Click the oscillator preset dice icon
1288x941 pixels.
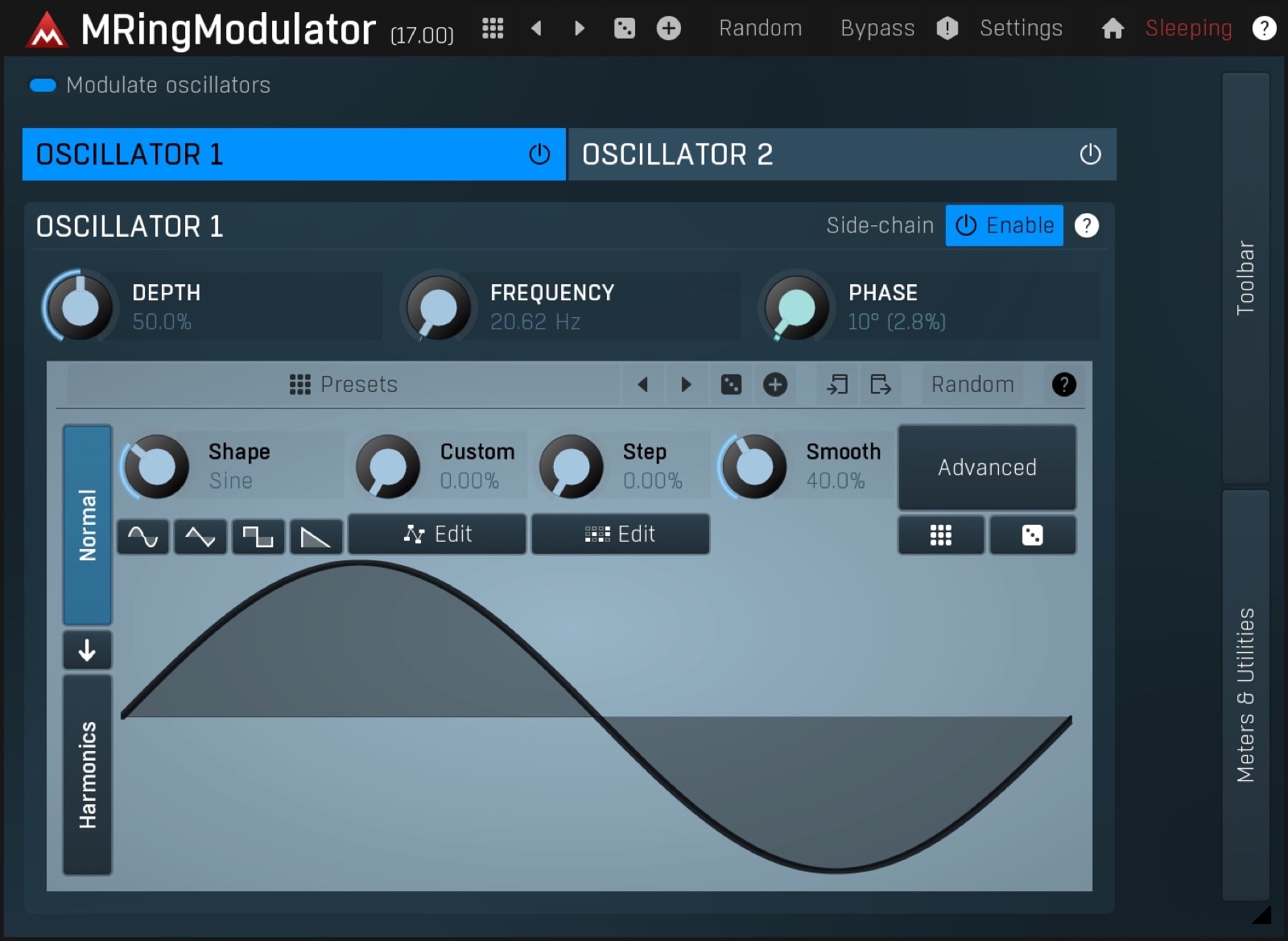731,384
